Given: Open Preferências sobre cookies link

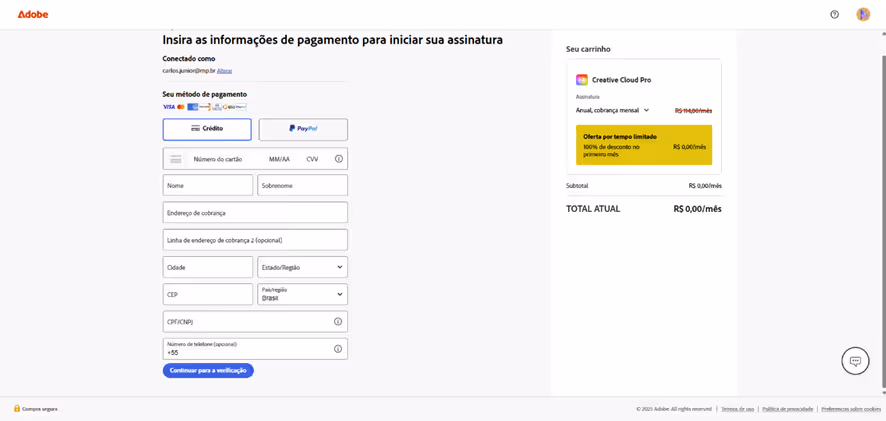Looking at the screenshot, I should (x=851, y=409).
